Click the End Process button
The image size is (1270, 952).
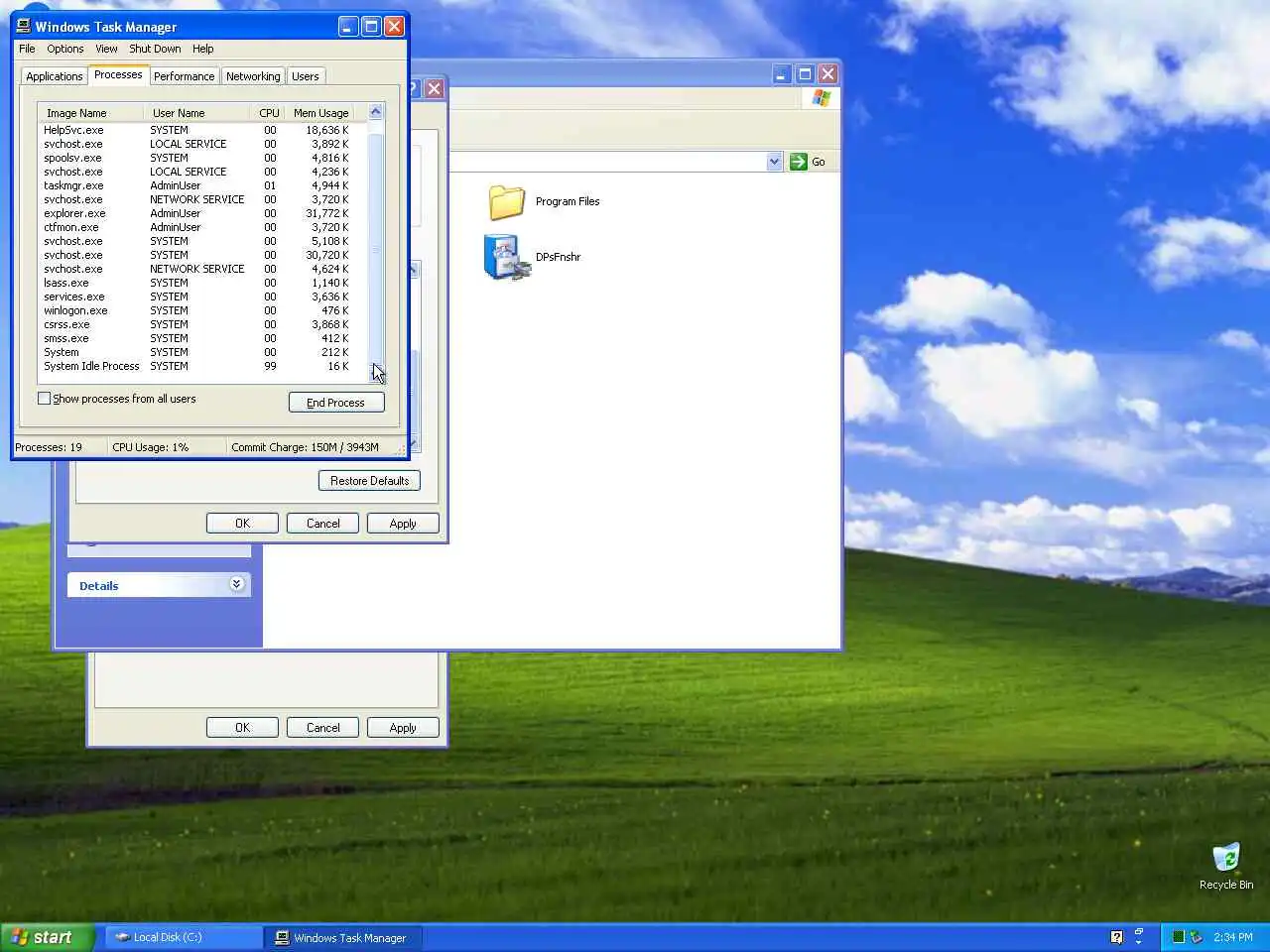(336, 403)
